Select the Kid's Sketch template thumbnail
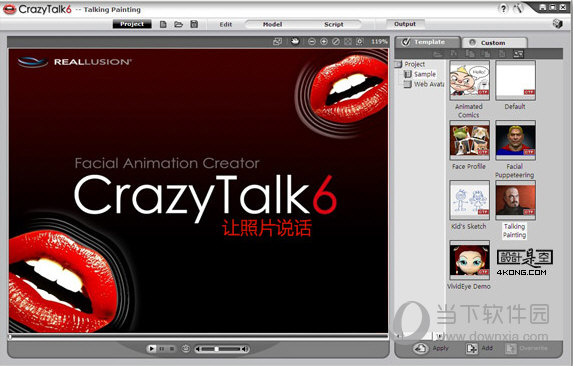 [x=470, y=200]
